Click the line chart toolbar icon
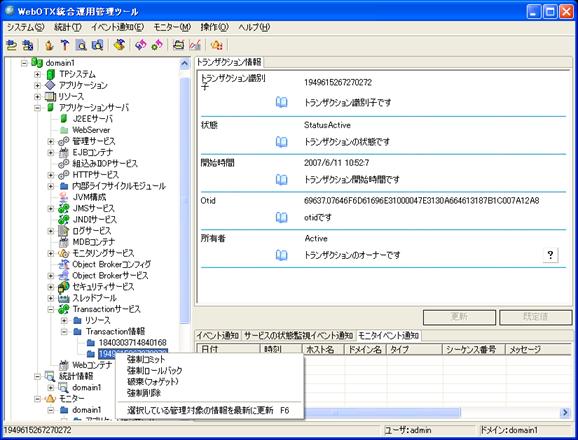Screen dimensions: 578x440 [x=195, y=45]
